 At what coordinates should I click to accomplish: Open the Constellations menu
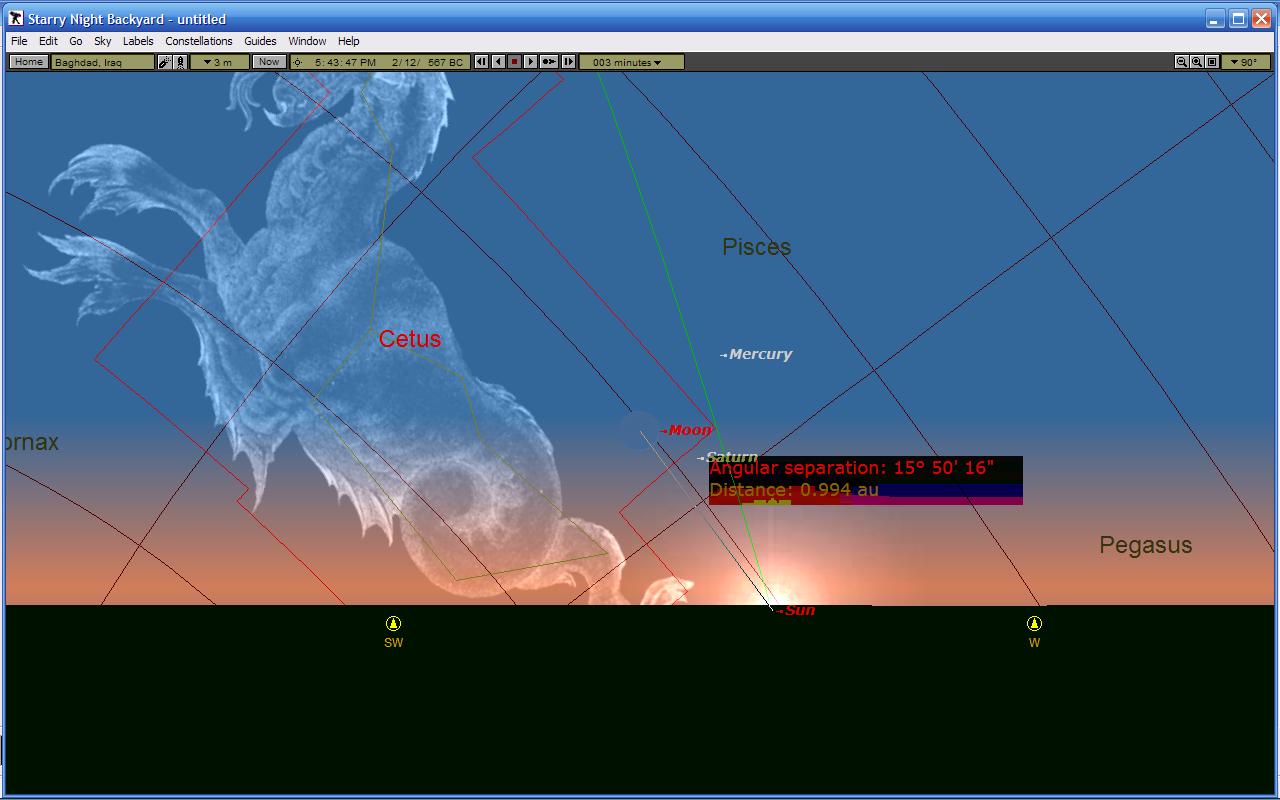pyautogui.click(x=199, y=41)
